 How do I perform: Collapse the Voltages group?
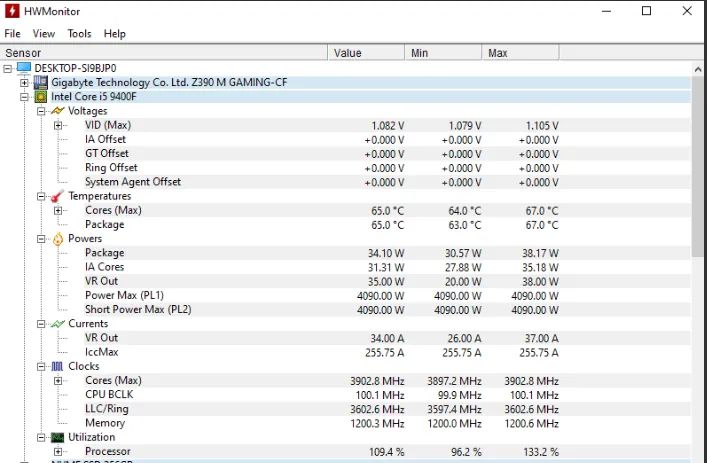pos(41,111)
